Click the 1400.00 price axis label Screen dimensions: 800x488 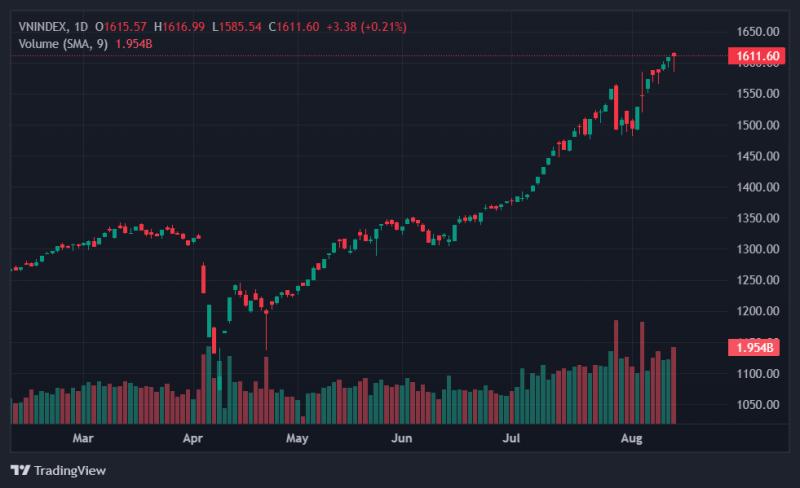pyautogui.click(x=758, y=187)
